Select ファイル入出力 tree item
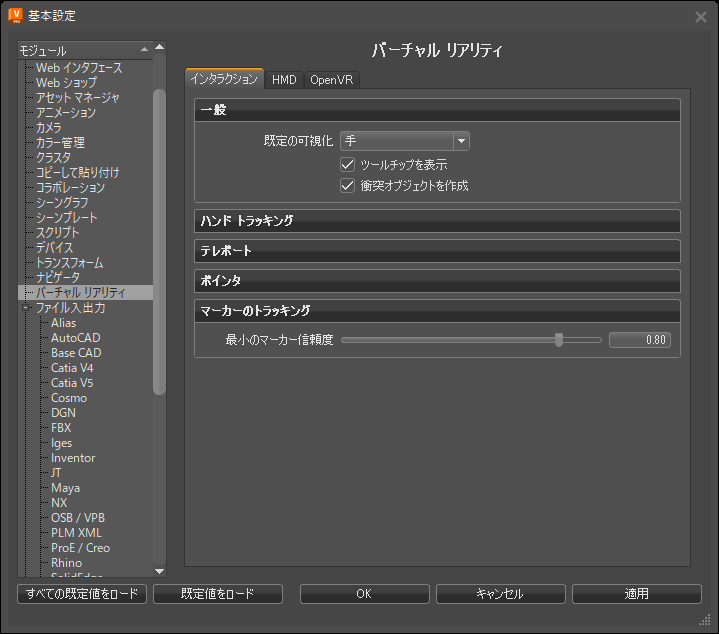719x634 pixels. 71,308
